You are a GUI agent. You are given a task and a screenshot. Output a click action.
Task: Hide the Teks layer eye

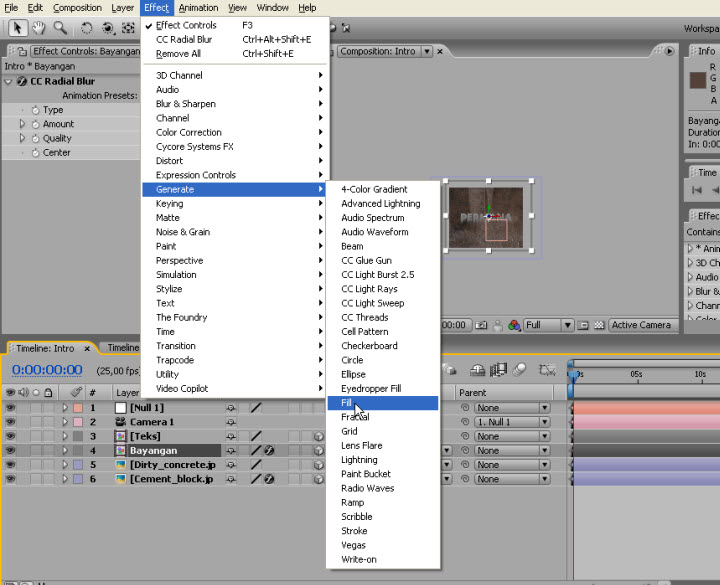(x=10, y=436)
